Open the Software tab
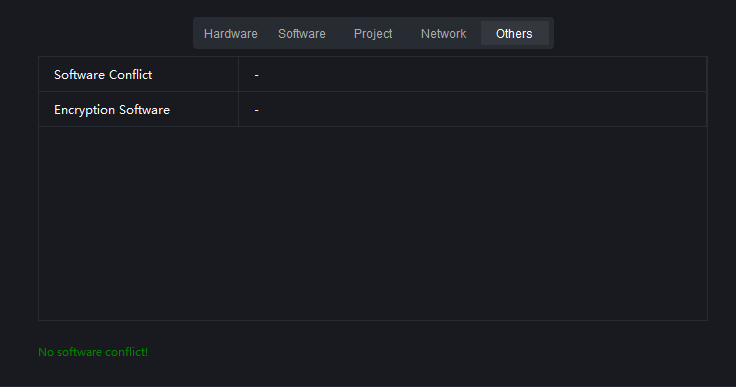Screen dimensions: 736x387 coord(302,33)
